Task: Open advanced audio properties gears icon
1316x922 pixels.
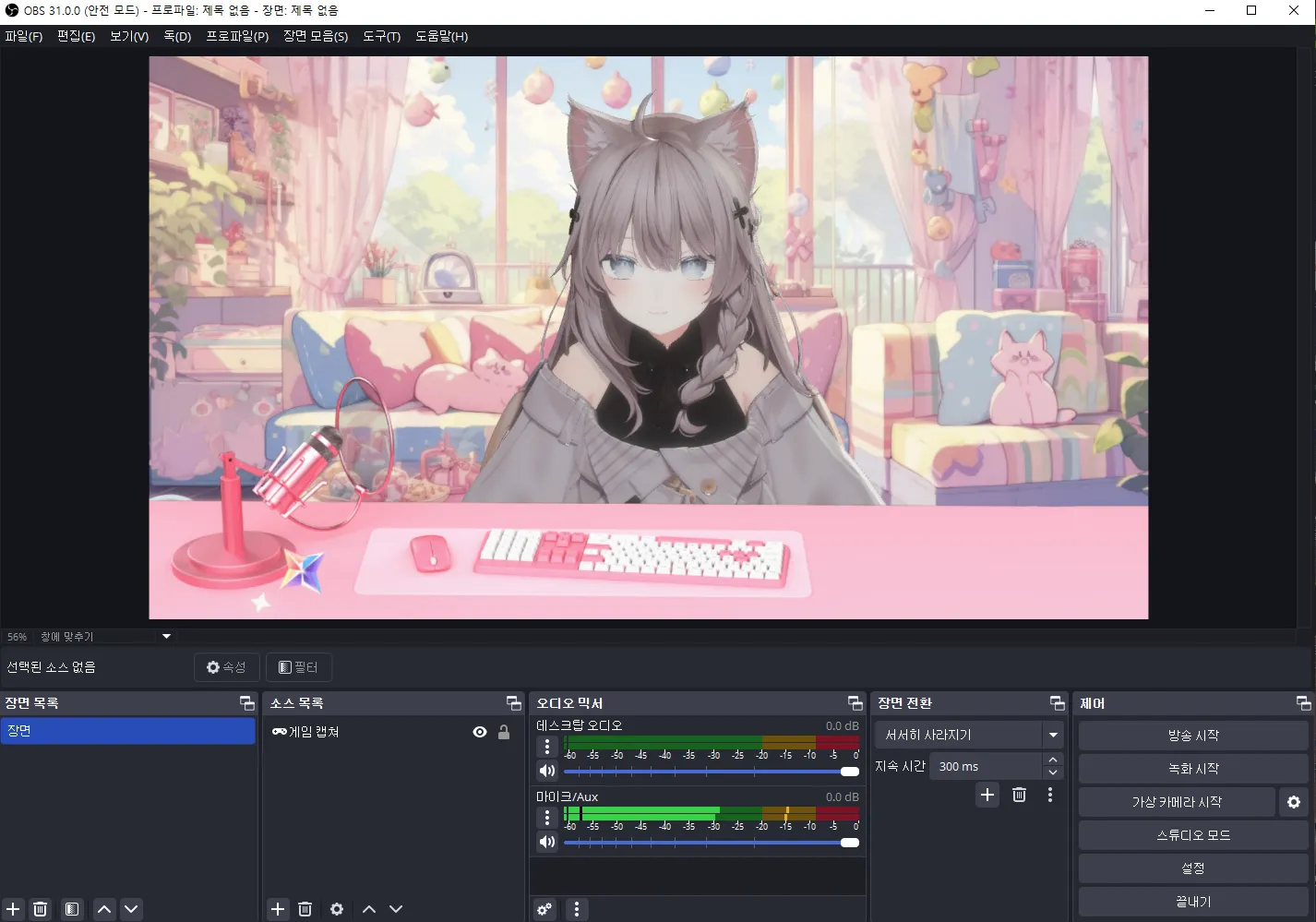Action: pos(544,909)
